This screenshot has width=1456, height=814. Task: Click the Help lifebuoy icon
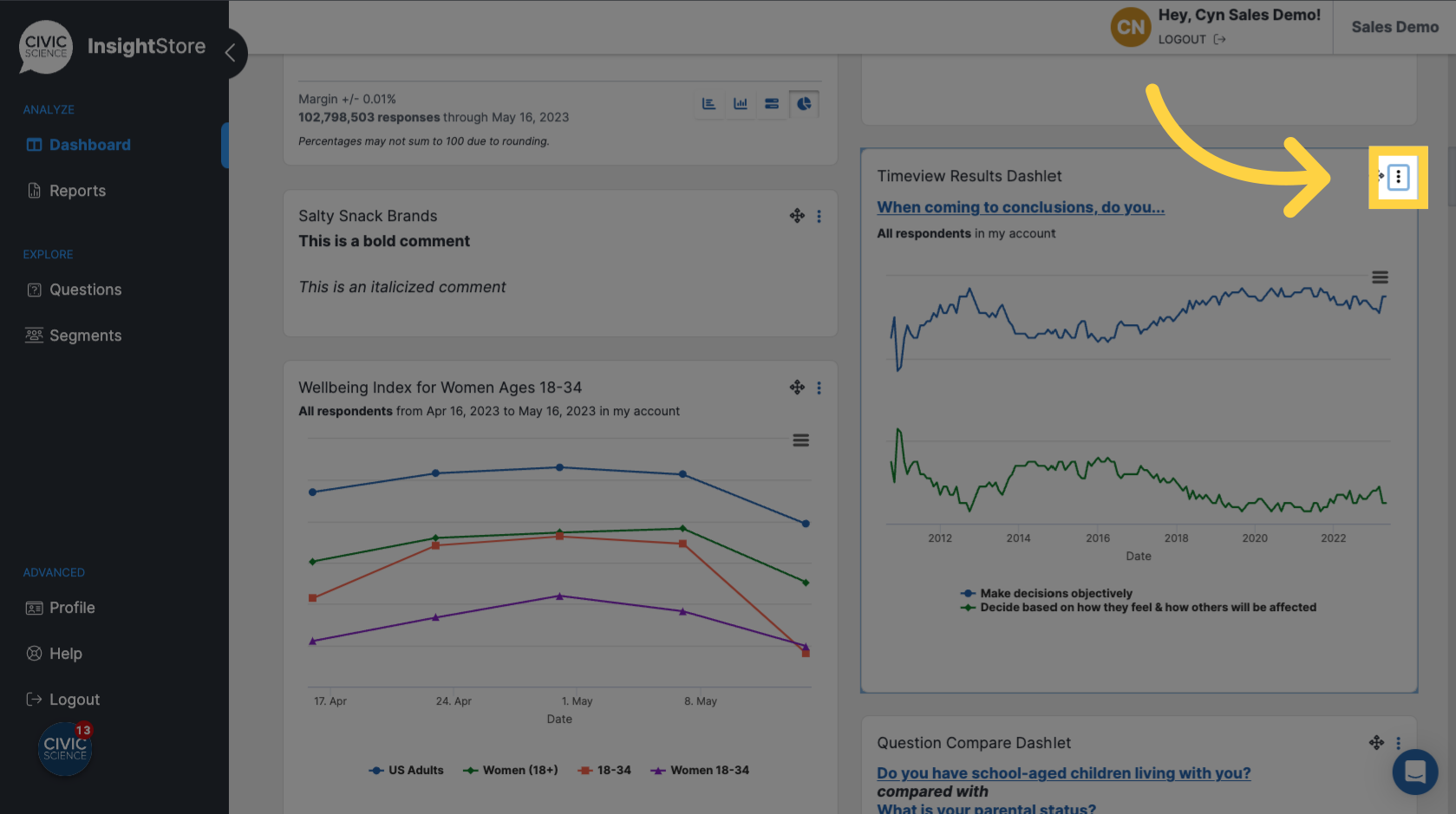tap(34, 654)
